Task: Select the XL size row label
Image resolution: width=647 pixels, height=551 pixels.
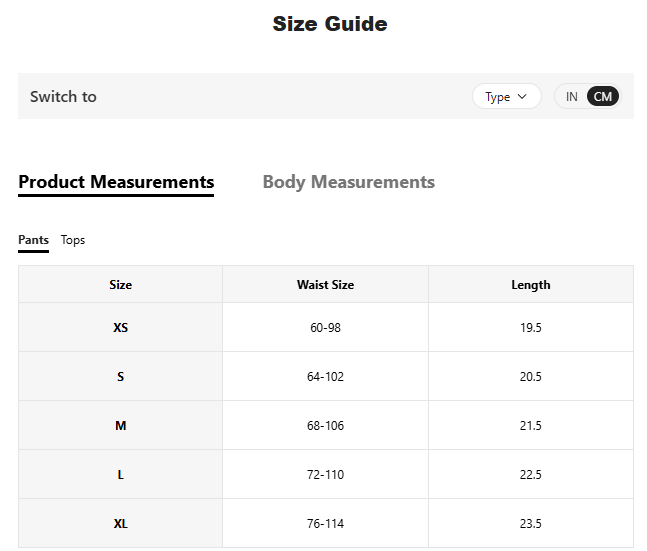Action: (x=120, y=523)
